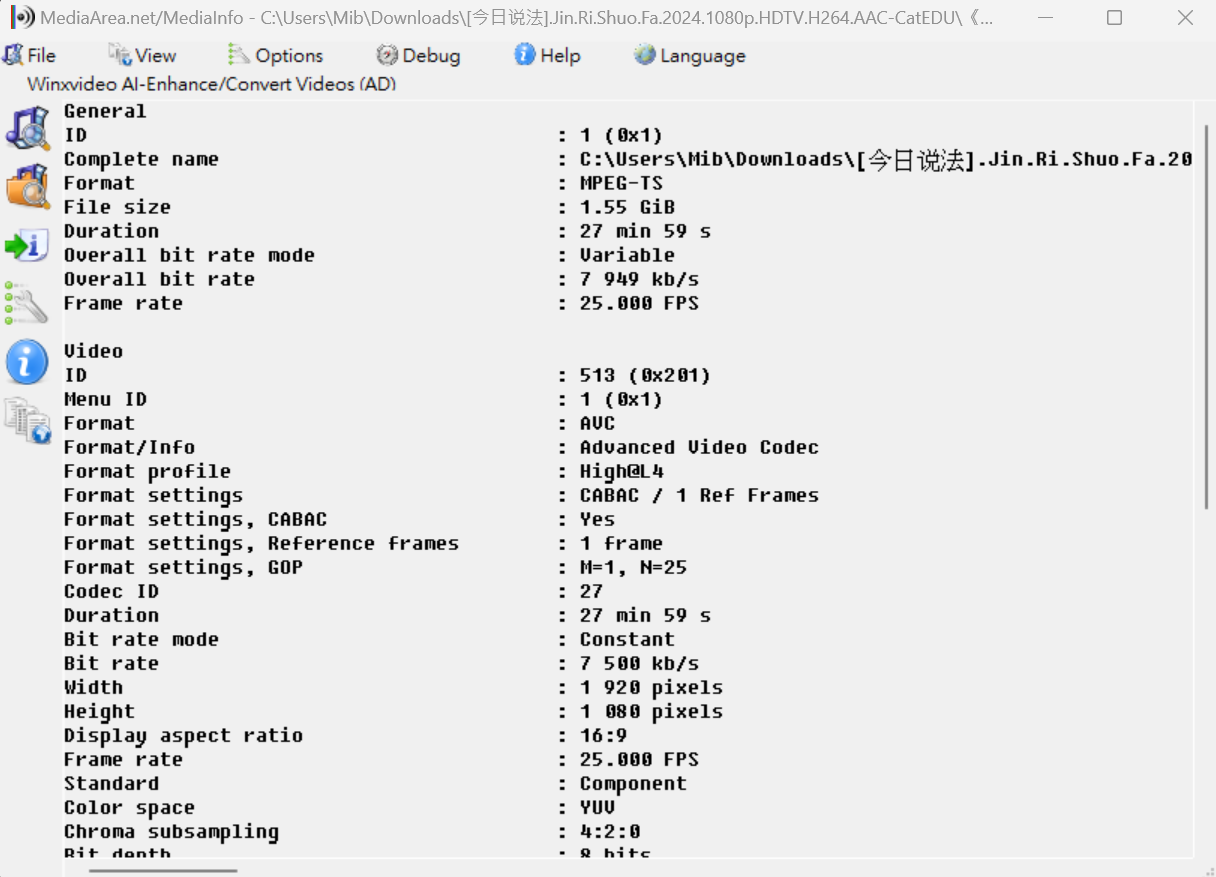The height and width of the screenshot is (877, 1216).
Task: Click the "Advanced Video Codec" value
Action: click(699, 447)
